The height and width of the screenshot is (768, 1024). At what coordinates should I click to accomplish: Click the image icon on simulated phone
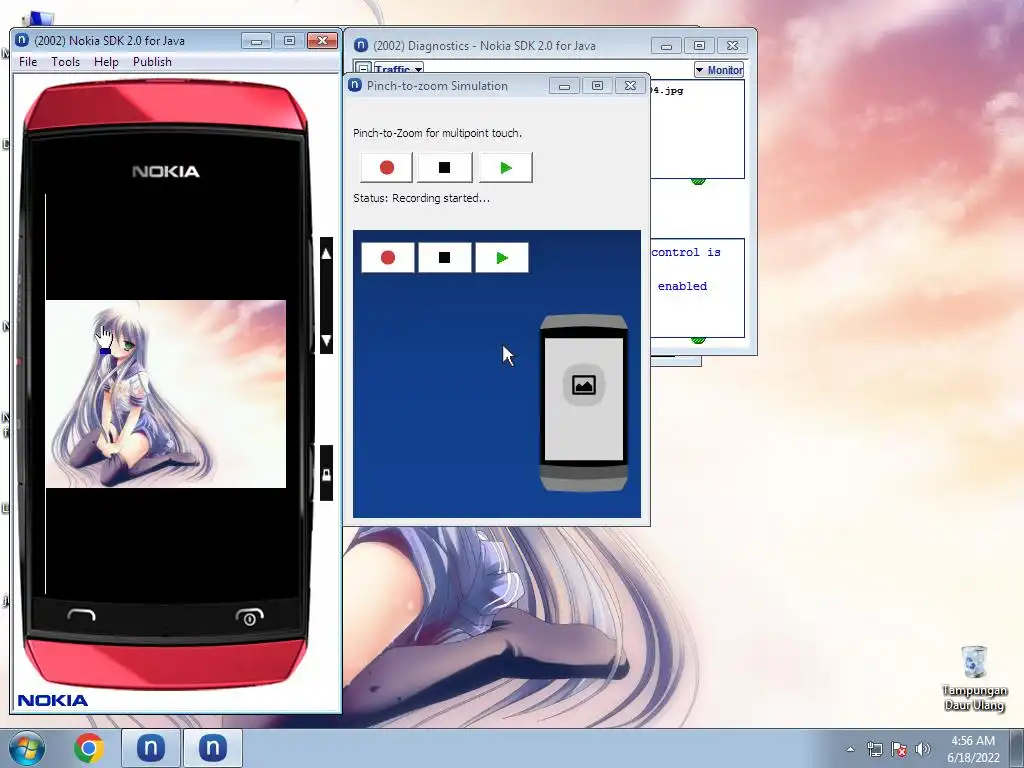coord(584,385)
